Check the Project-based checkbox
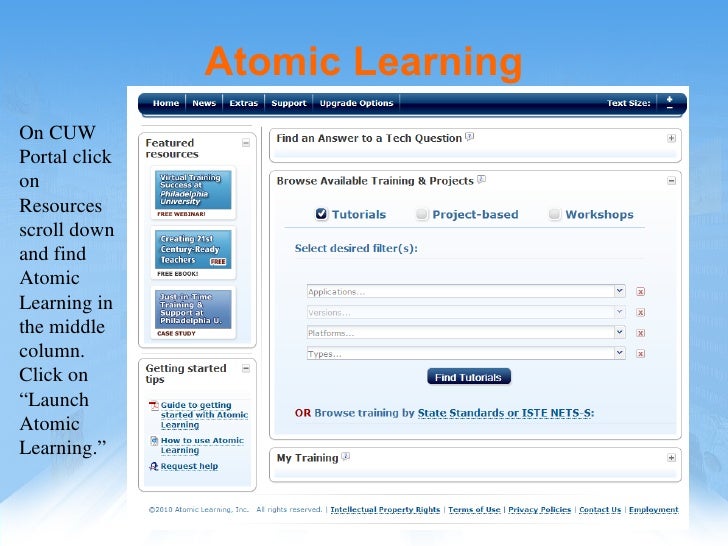 (x=422, y=214)
